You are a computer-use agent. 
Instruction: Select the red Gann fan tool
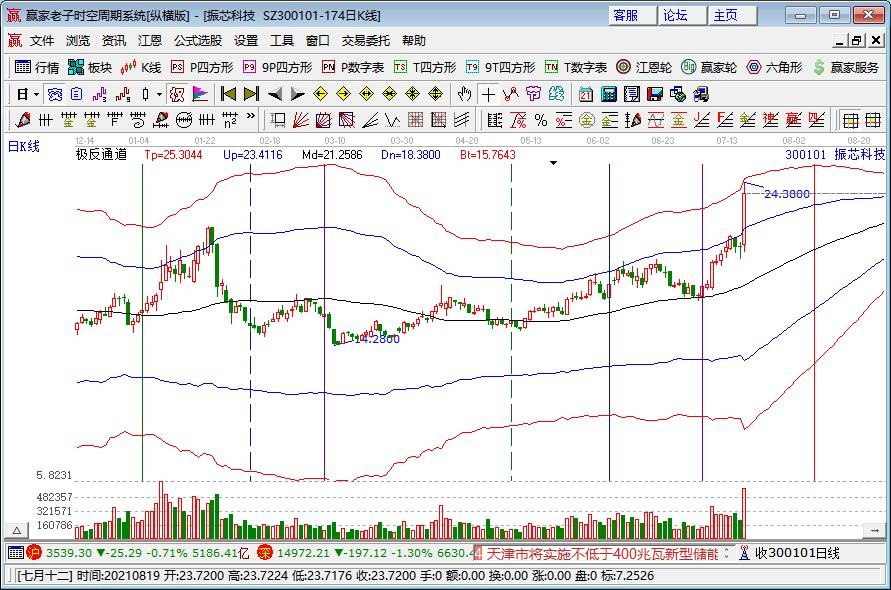[300, 120]
